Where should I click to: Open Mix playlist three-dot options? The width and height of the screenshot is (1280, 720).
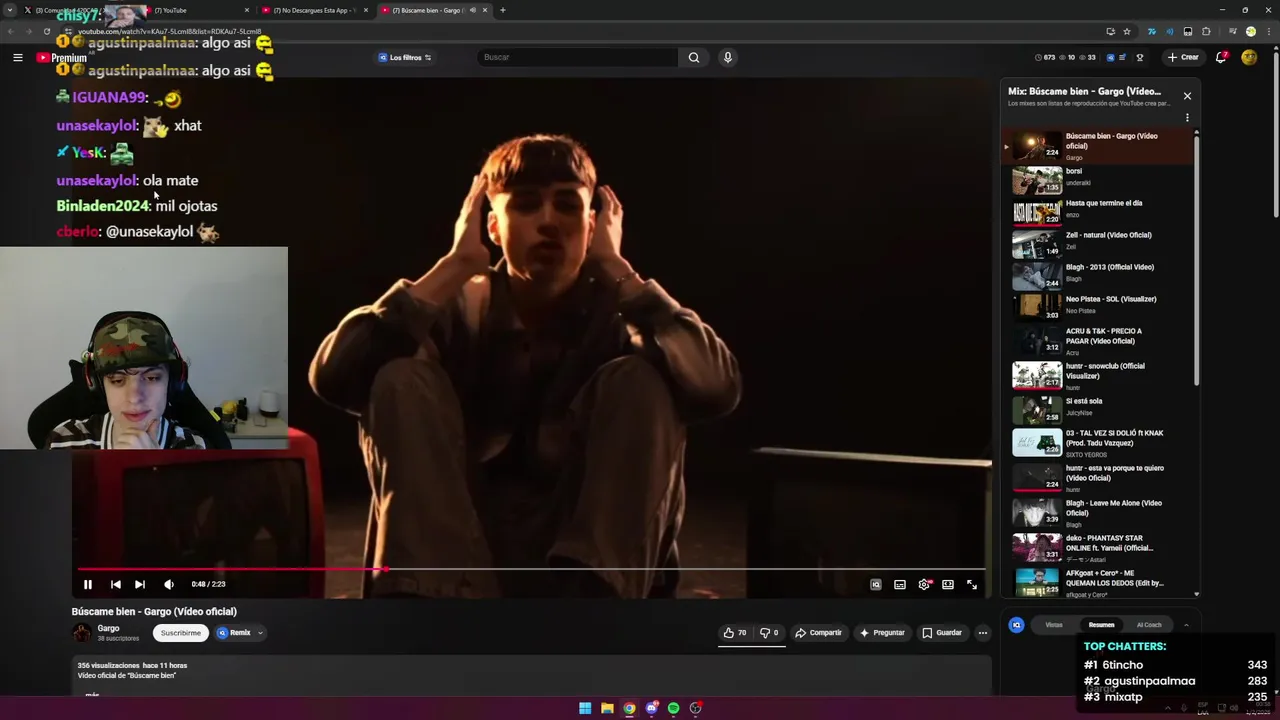click(1187, 118)
